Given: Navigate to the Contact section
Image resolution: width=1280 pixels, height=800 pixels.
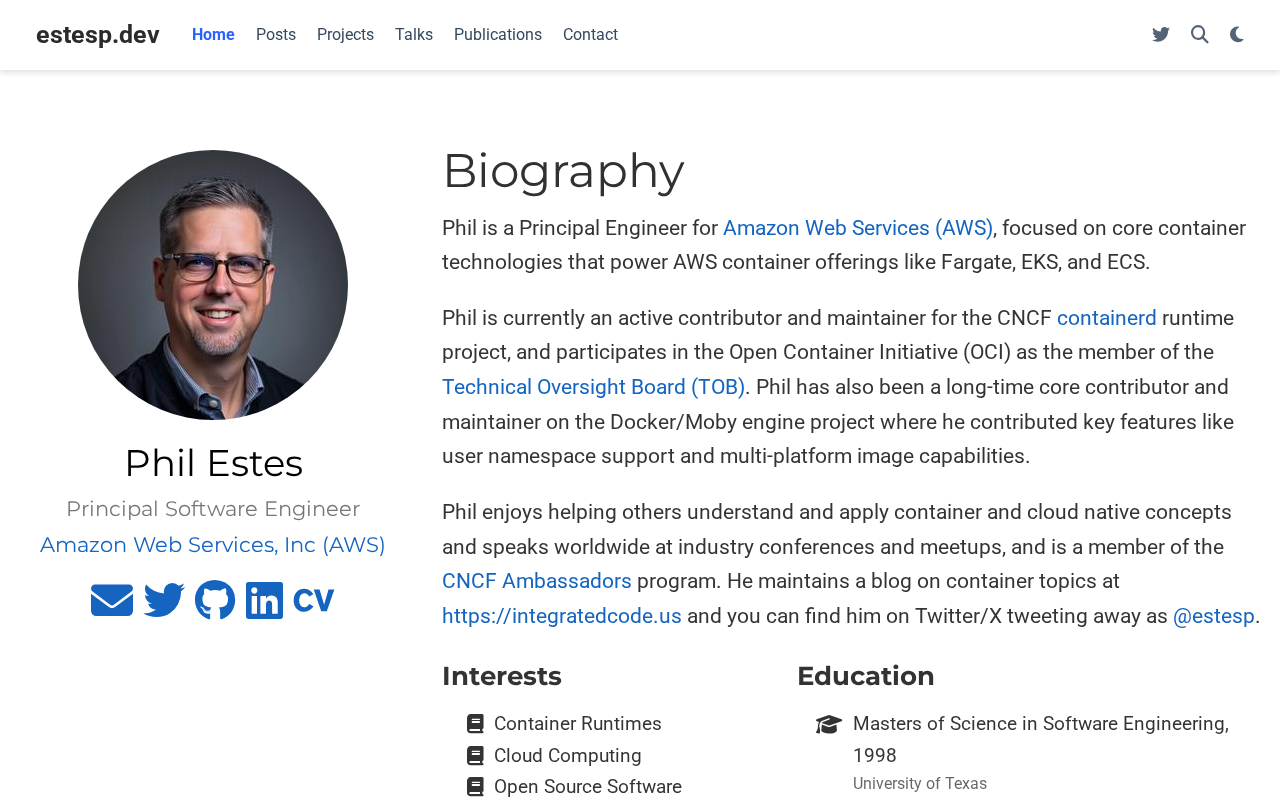Looking at the screenshot, I should click(x=590, y=35).
